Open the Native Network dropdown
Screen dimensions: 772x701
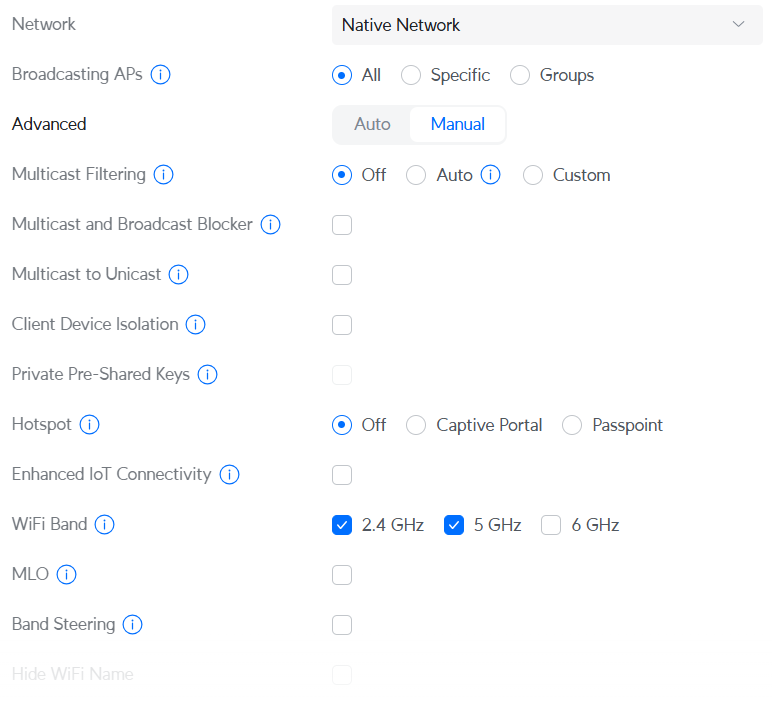tap(547, 25)
